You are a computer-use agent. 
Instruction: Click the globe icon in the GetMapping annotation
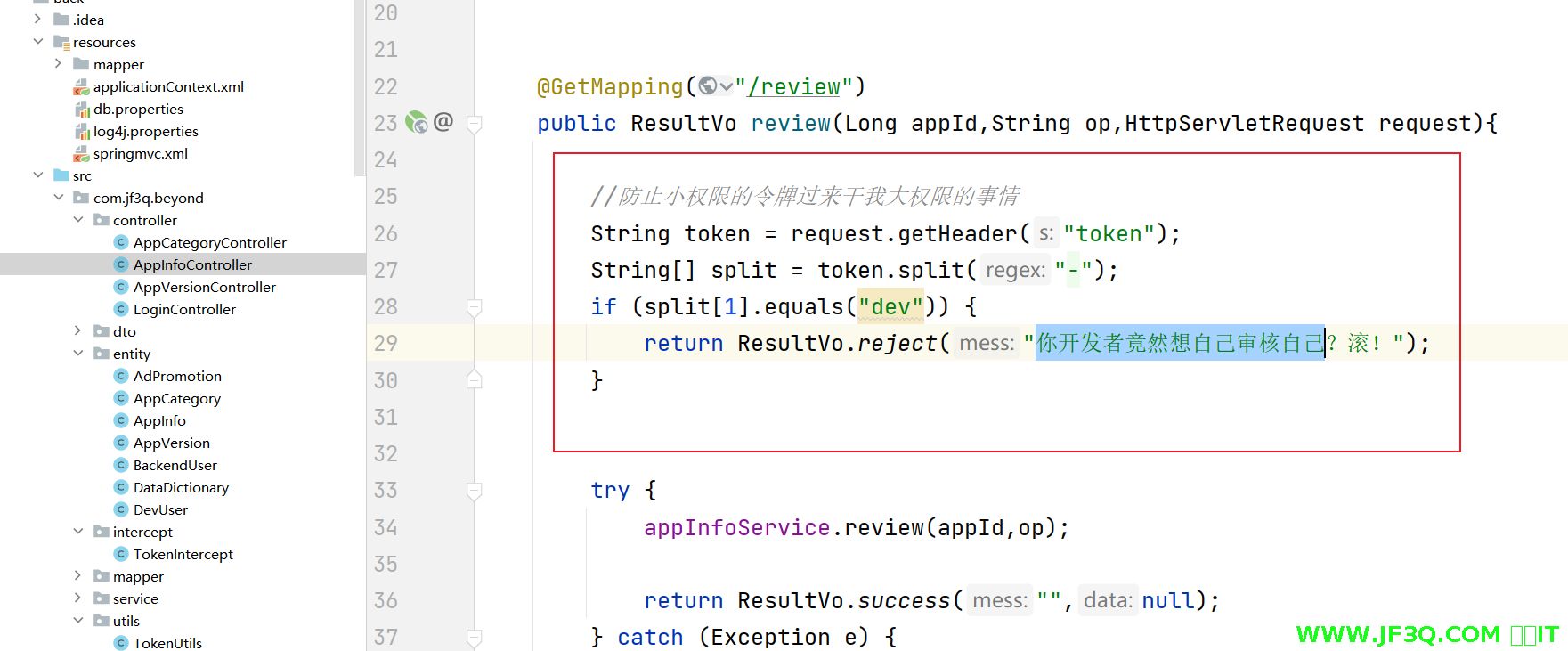pos(709,85)
